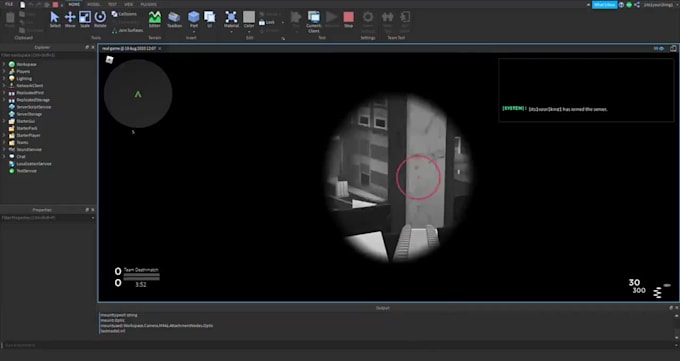The height and width of the screenshot is (361, 680).
Task: Select TestService in Explorer
Action: [x=26, y=171]
